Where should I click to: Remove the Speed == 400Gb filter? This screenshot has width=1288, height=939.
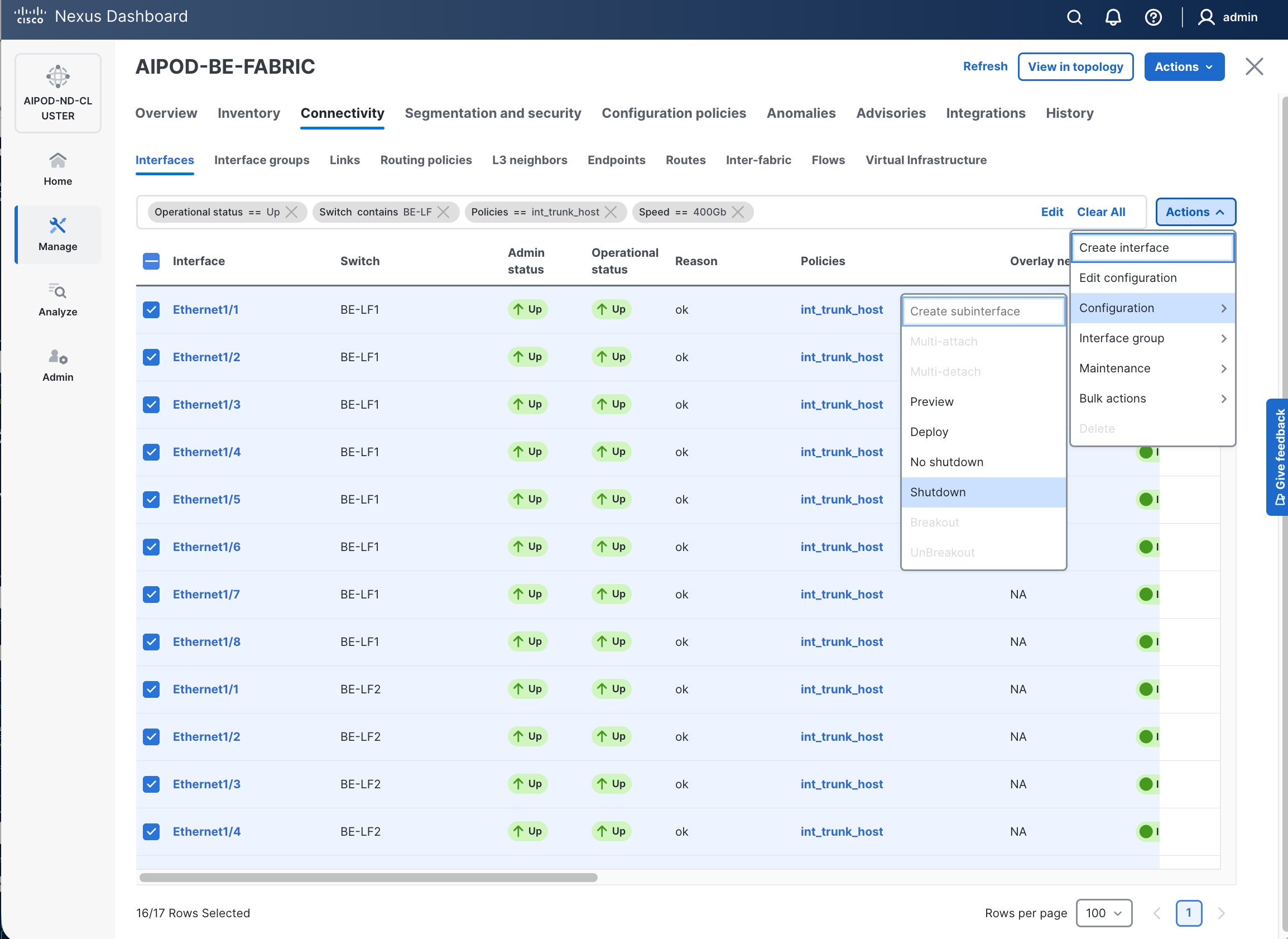[x=739, y=212]
